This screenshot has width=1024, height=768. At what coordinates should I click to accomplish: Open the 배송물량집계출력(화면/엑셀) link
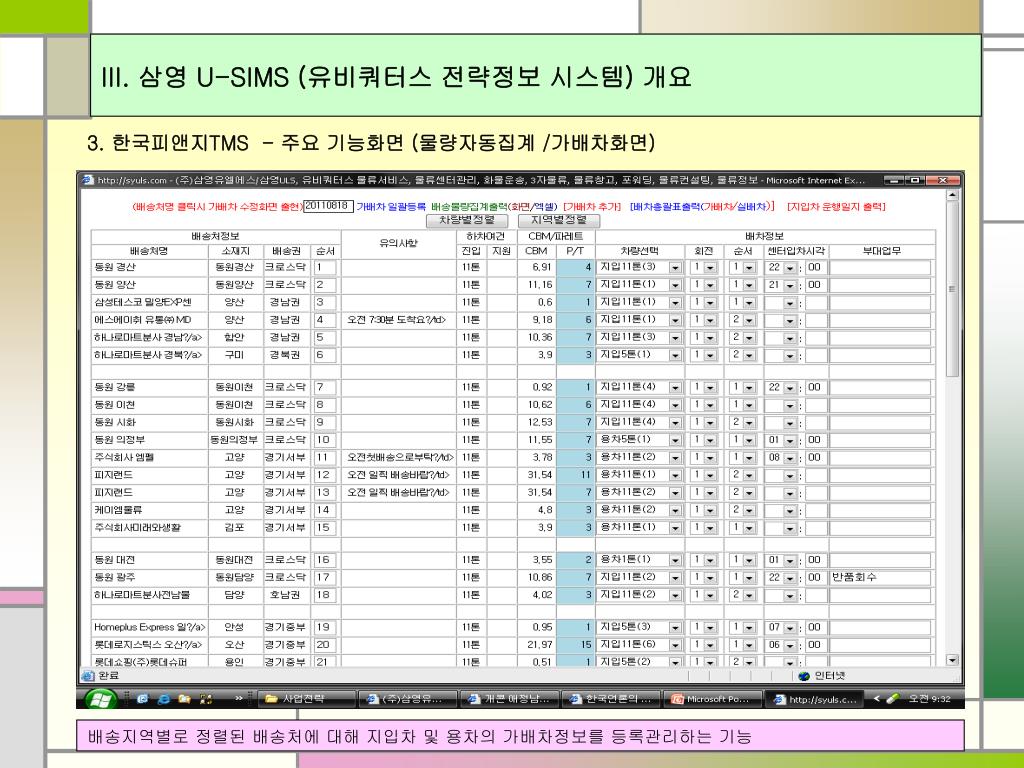[x=494, y=207]
